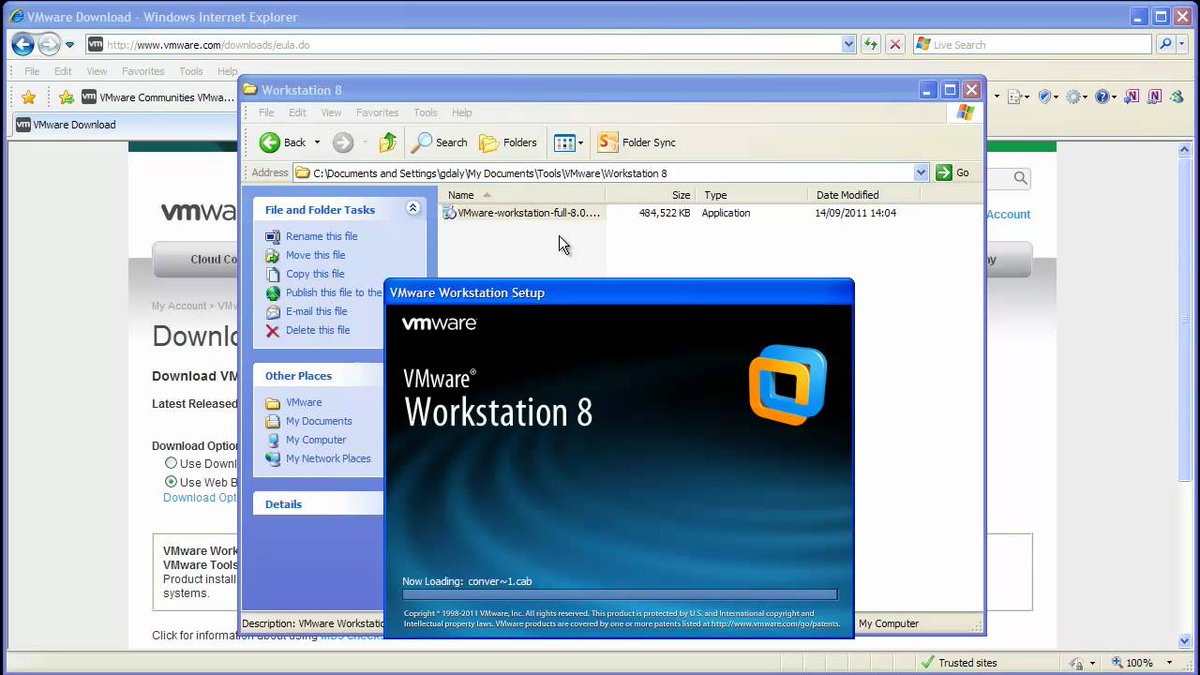Click the IE Help question mark icon
The width and height of the screenshot is (1200, 675).
pos(1102,97)
